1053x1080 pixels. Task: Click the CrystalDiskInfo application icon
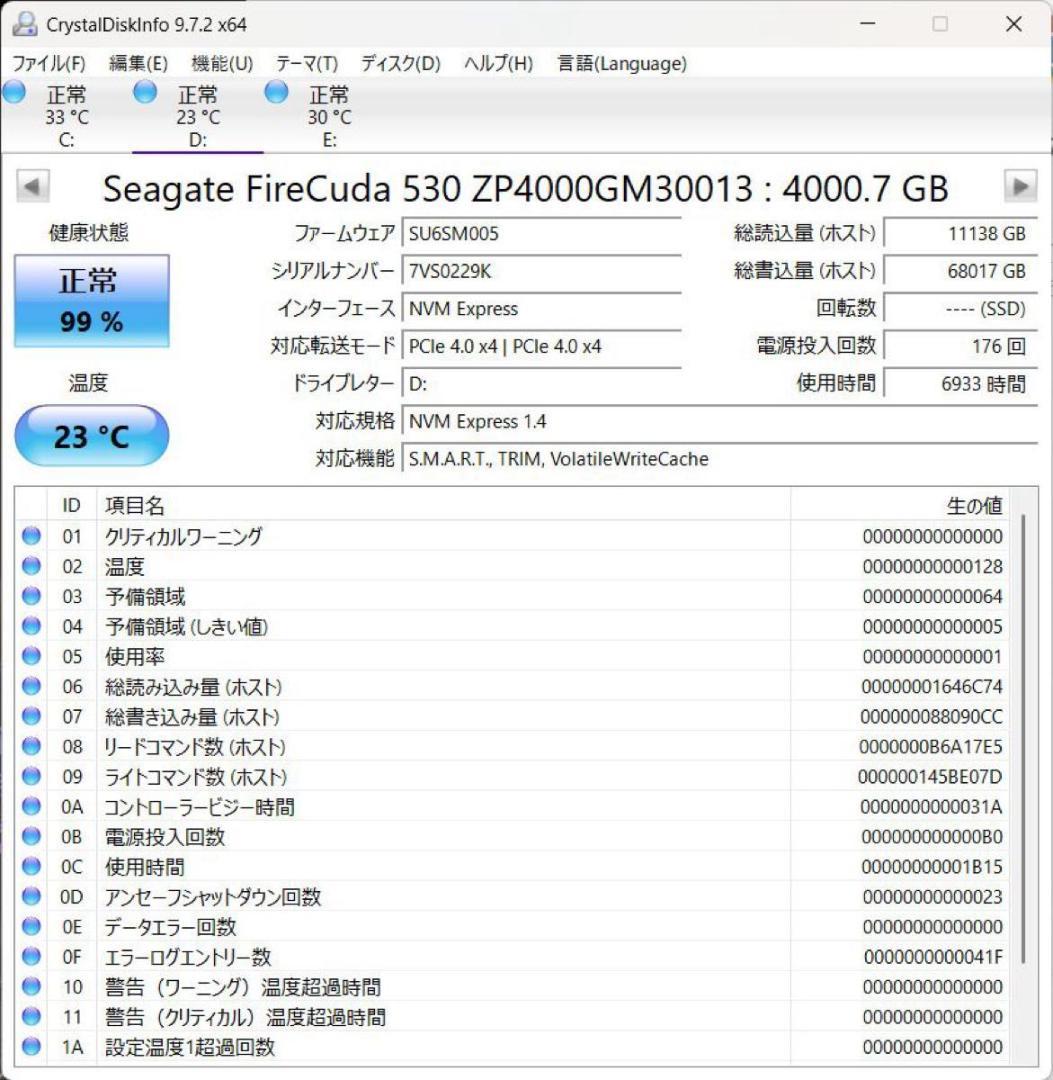(x=26, y=22)
